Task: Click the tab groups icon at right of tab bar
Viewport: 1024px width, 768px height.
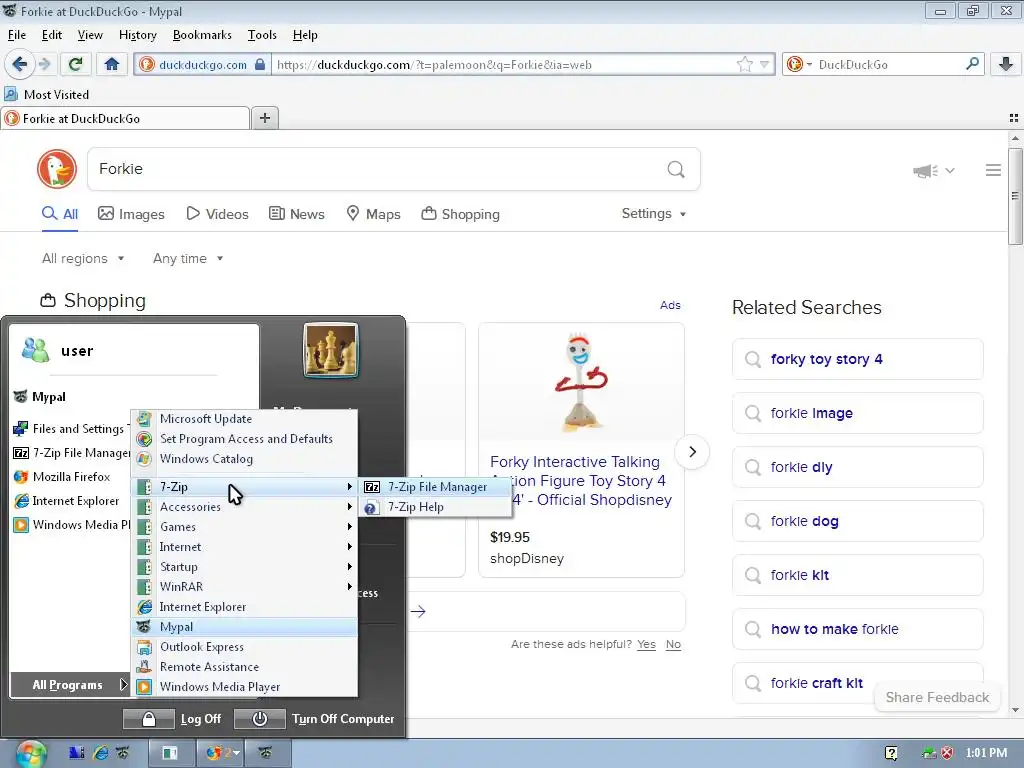Action: click(1014, 118)
